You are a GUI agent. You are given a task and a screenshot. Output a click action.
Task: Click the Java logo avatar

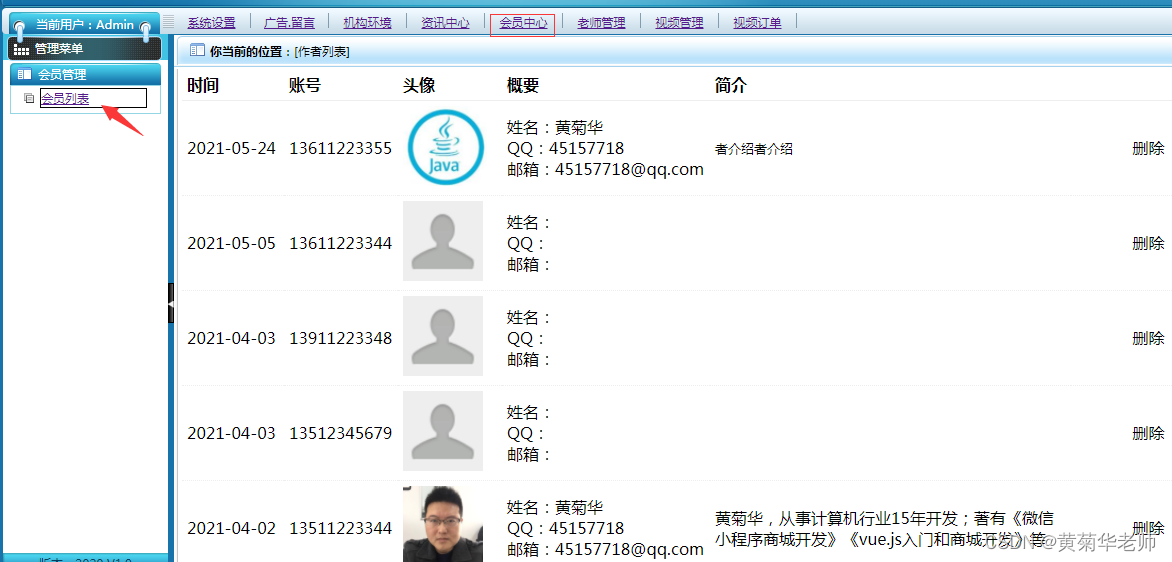445,147
